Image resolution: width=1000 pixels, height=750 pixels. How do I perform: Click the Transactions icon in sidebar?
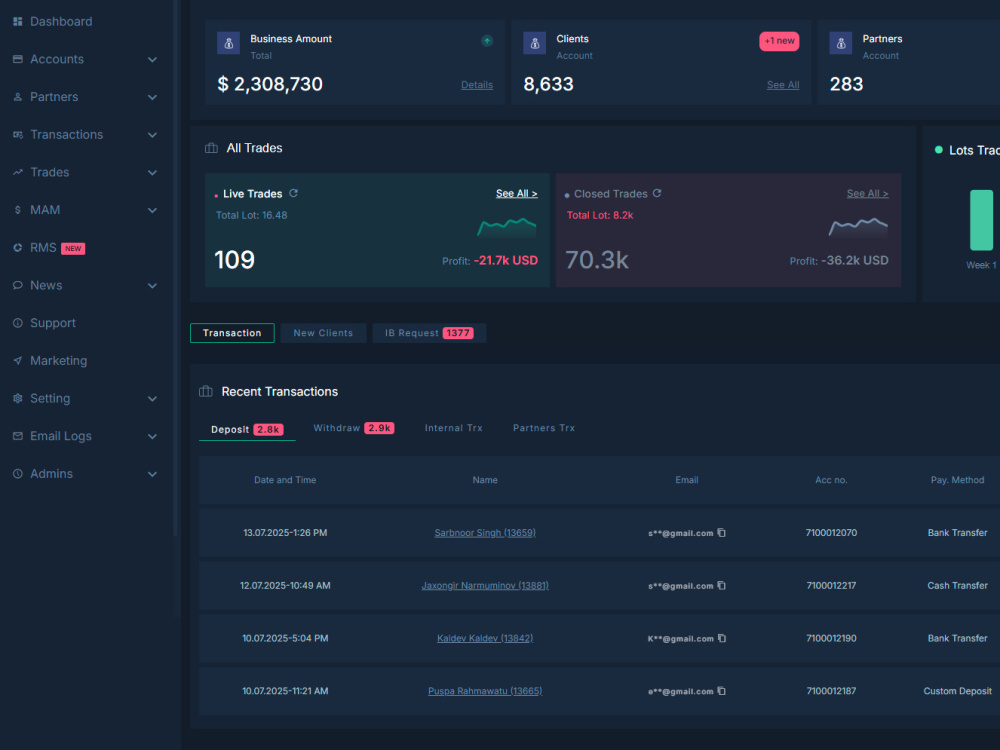click(x=18, y=135)
